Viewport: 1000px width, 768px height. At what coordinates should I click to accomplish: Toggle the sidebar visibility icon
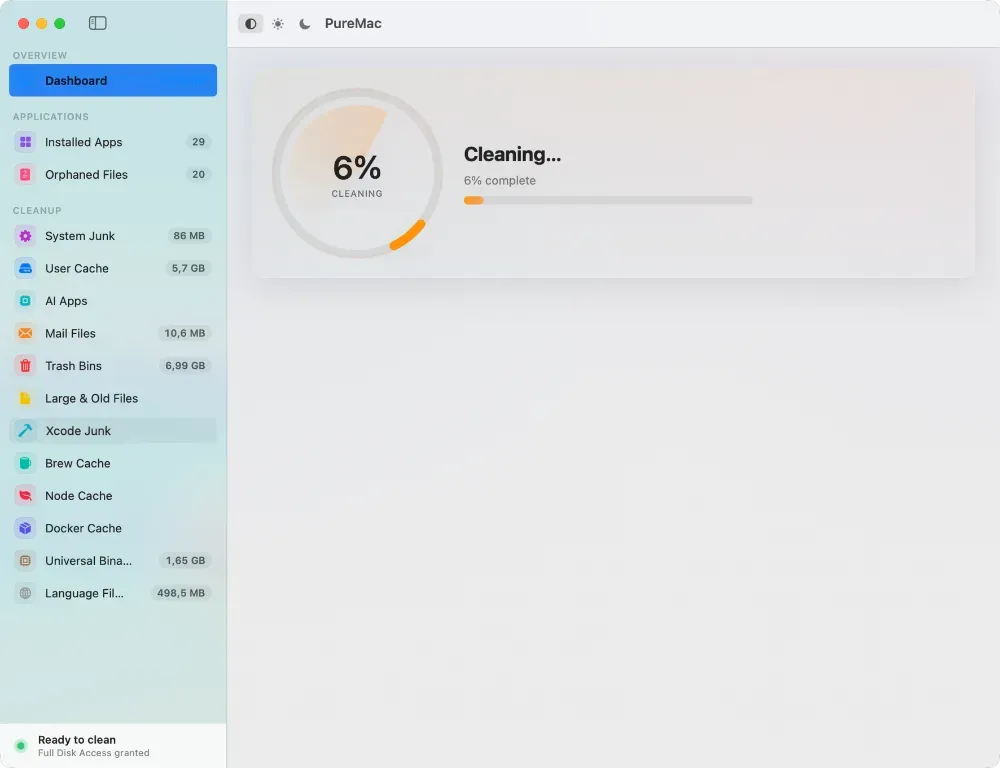pyautogui.click(x=98, y=24)
